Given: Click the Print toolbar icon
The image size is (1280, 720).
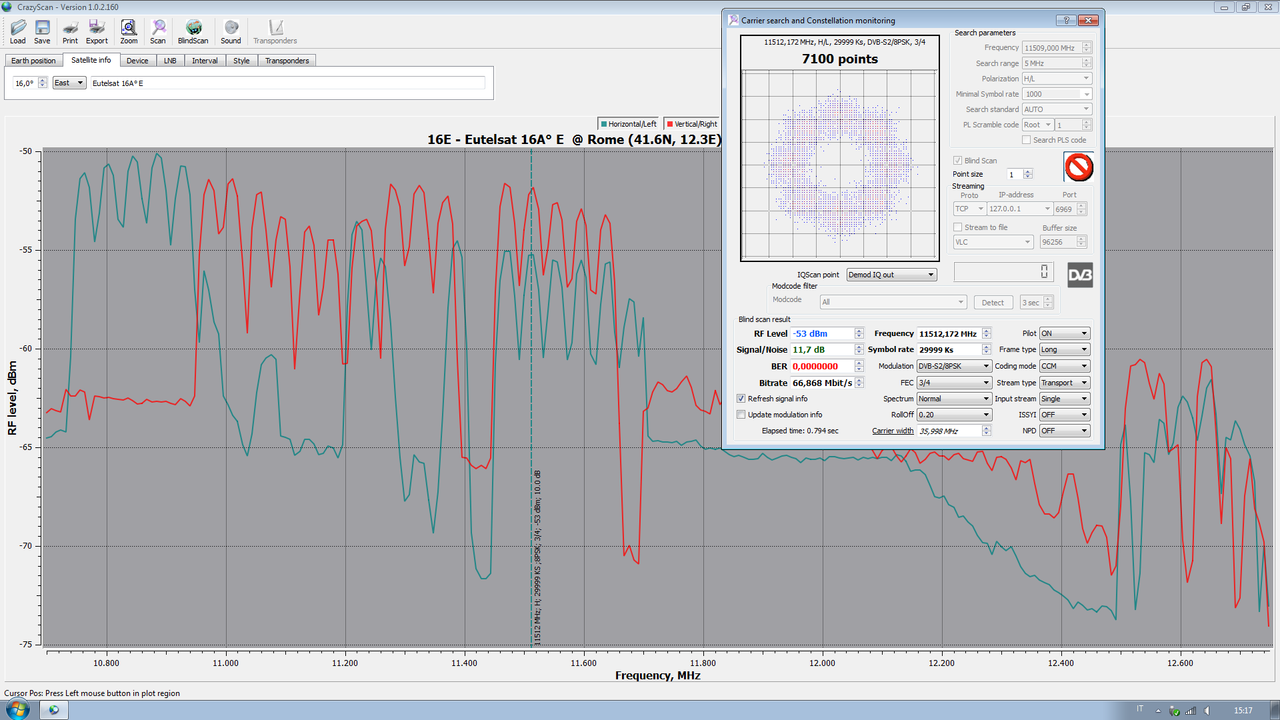Looking at the screenshot, I should point(70,31).
